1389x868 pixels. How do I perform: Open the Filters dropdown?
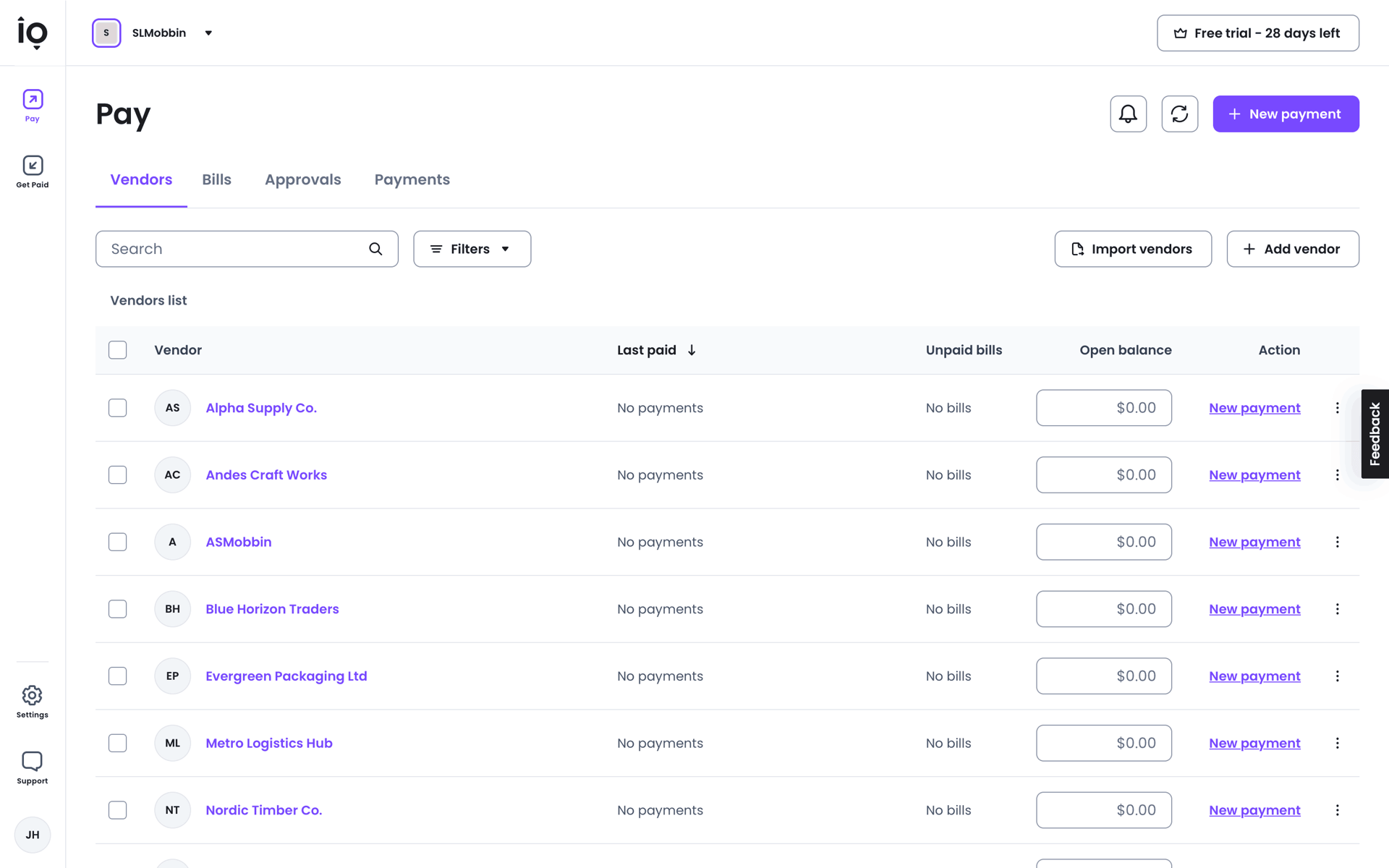coord(472,249)
